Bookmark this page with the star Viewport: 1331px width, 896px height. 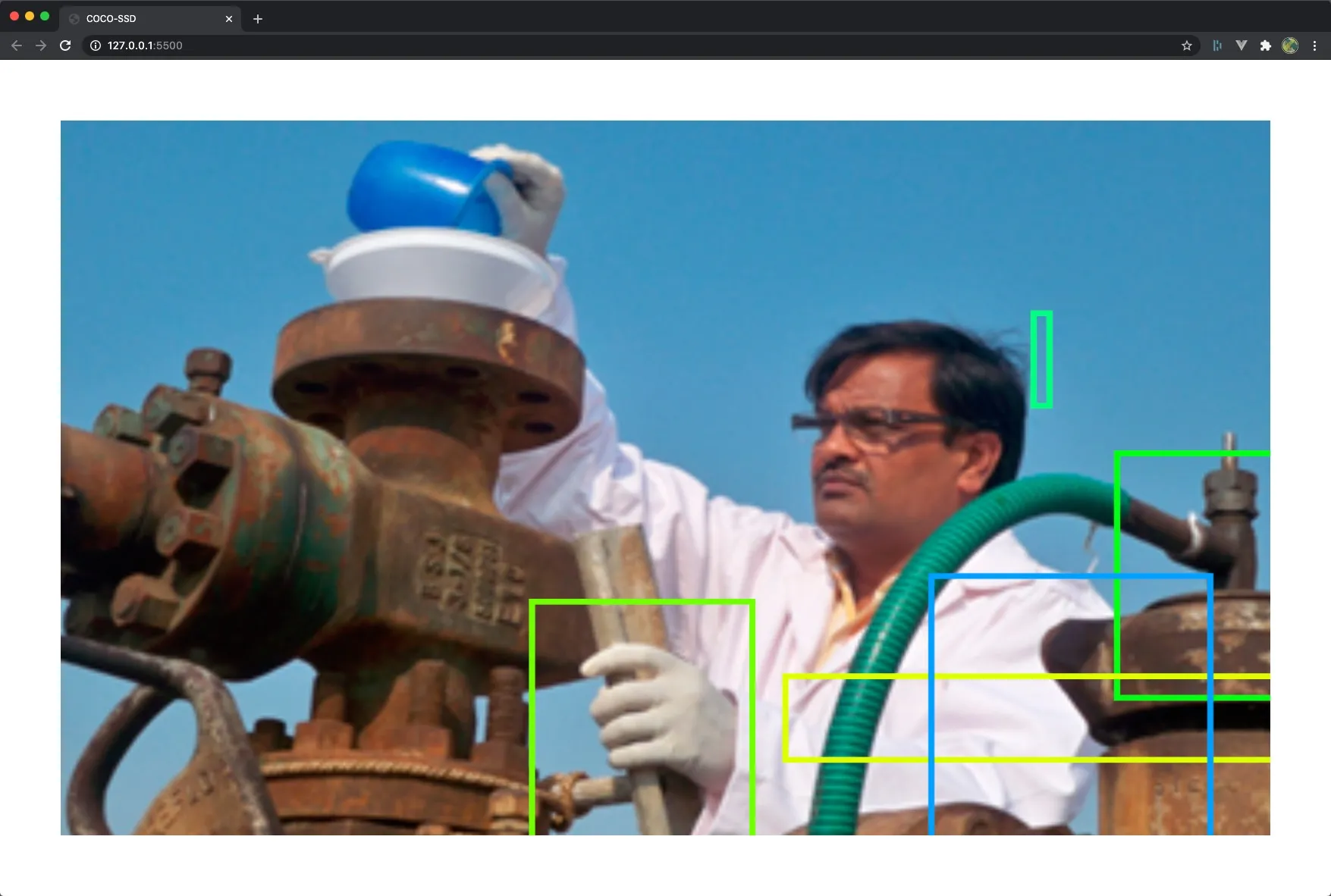pos(1186,45)
